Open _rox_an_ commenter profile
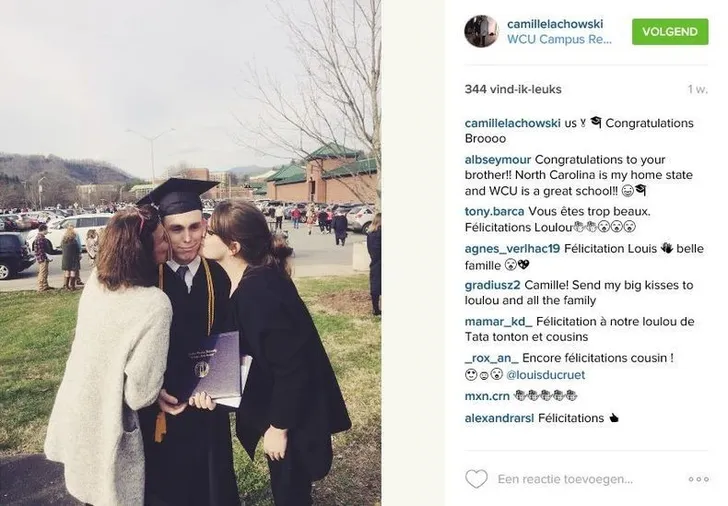 492,358
